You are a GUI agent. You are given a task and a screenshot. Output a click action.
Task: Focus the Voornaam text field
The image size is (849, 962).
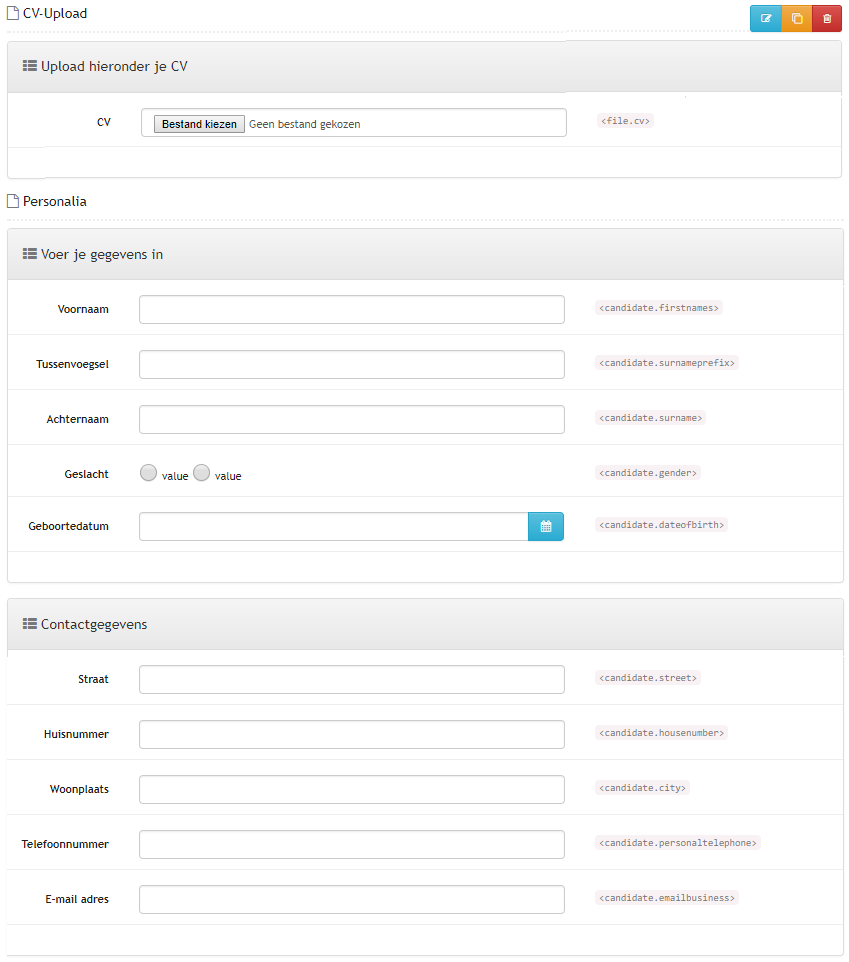coord(352,309)
